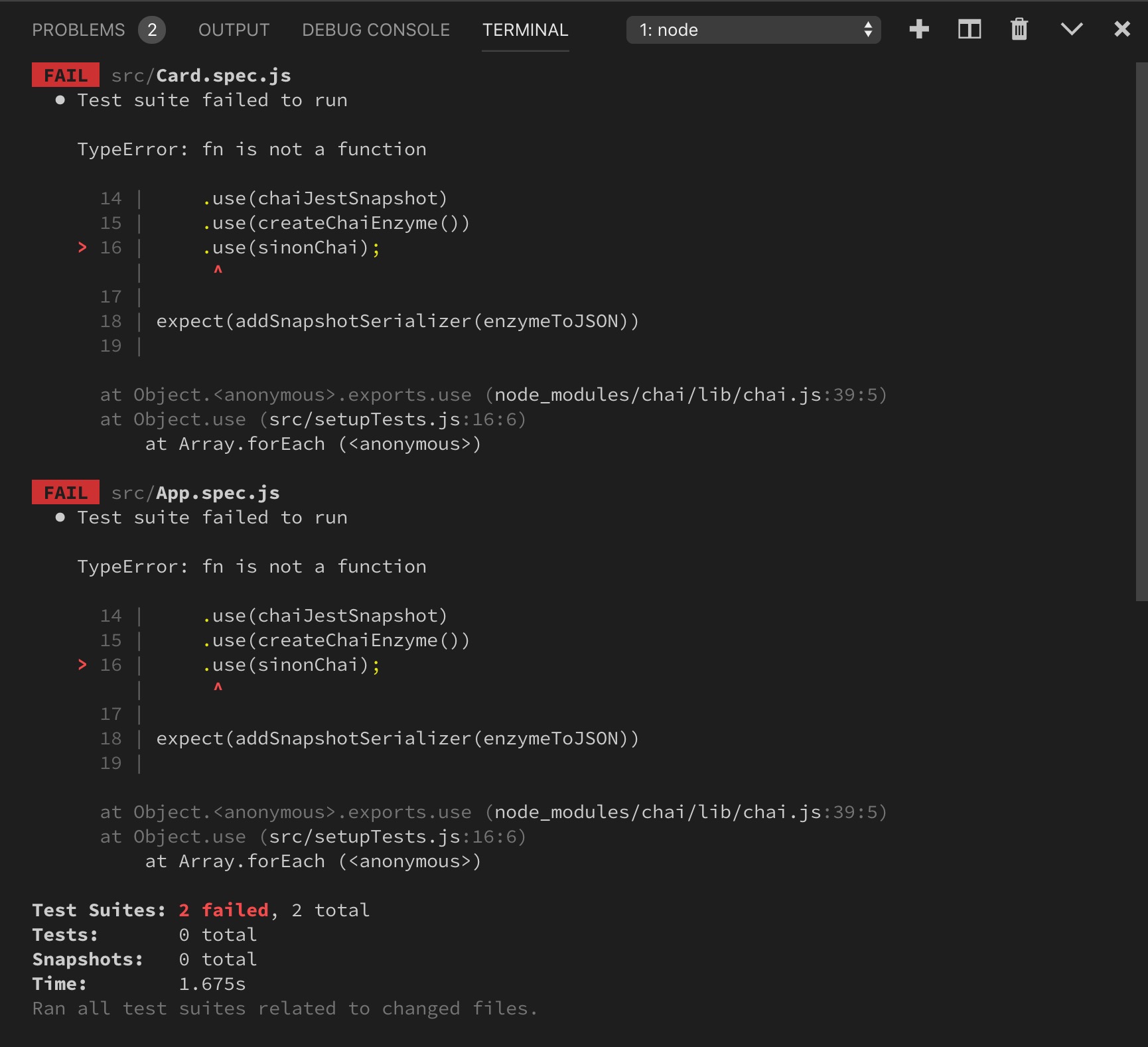Click the stepper arrows on terminal dropdown
1148x1047 pixels.
(867, 29)
